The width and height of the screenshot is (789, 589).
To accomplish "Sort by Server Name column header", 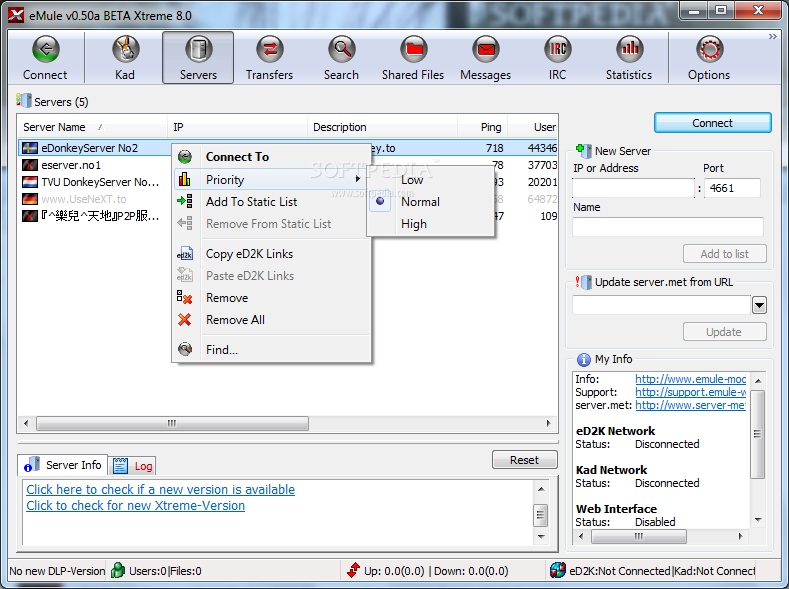I will pyautogui.click(x=93, y=127).
